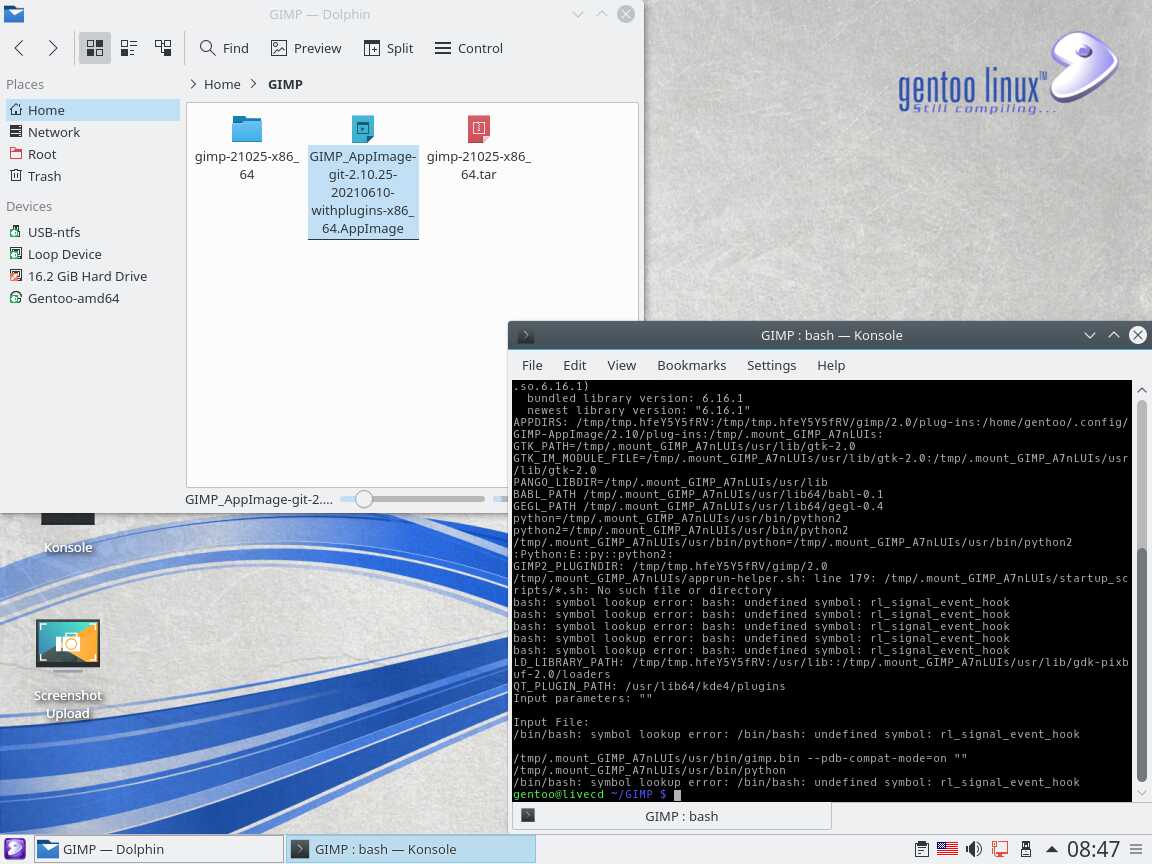Image resolution: width=1152 pixels, height=864 pixels.
Task: Open Loop Device entry
Action: pos(93,254)
